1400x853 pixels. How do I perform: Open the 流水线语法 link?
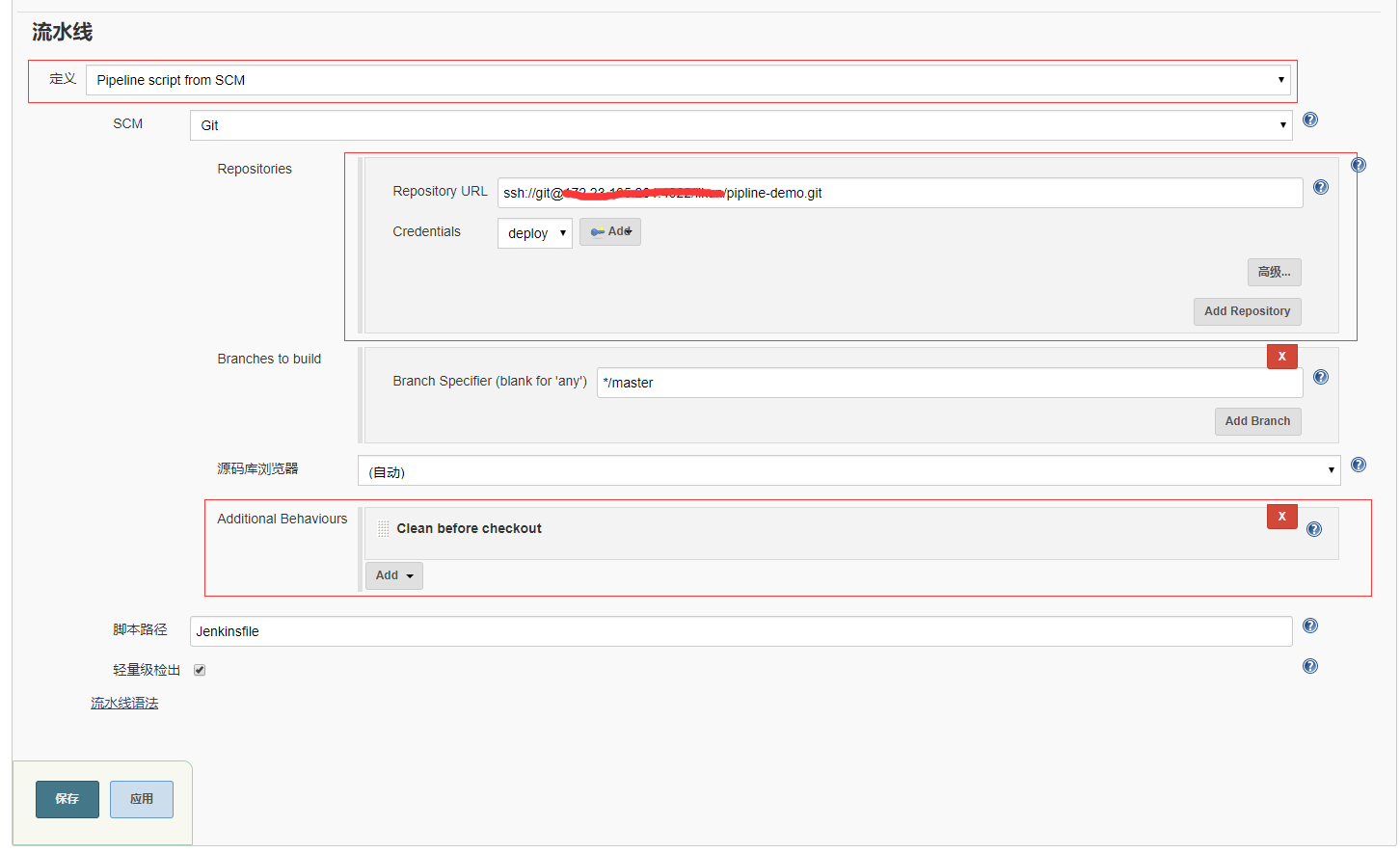tap(123, 703)
